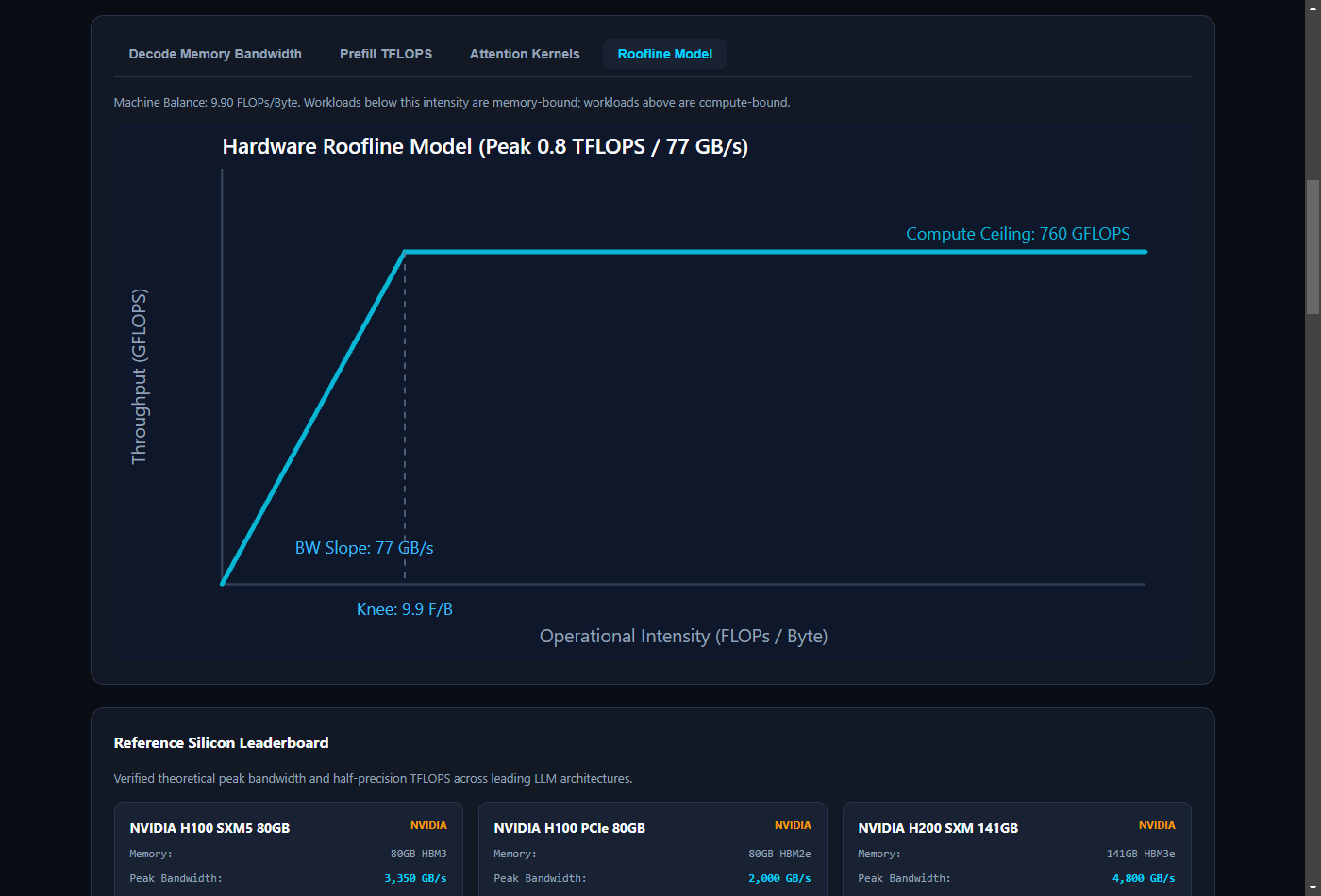Switch to Decode Memory Bandwidth tab
The width and height of the screenshot is (1321, 896).
(x=215, y=54)
